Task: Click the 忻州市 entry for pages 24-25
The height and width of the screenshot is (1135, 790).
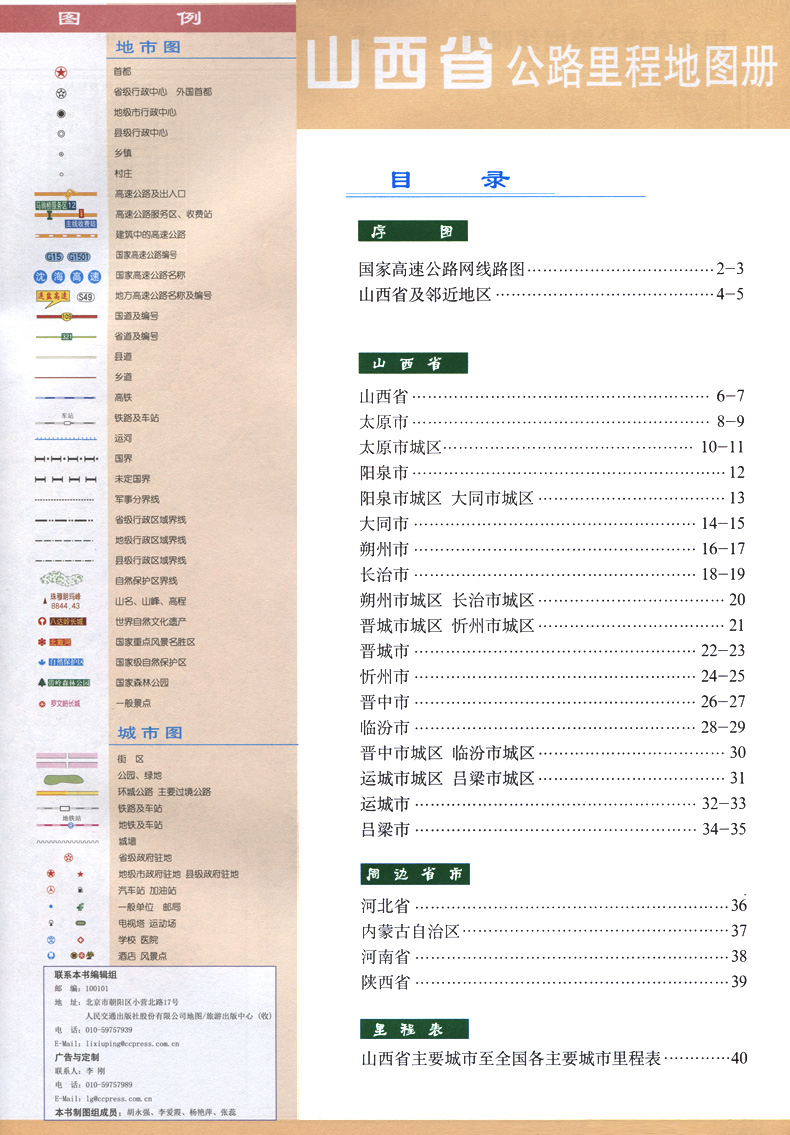Action: [552, 677]
